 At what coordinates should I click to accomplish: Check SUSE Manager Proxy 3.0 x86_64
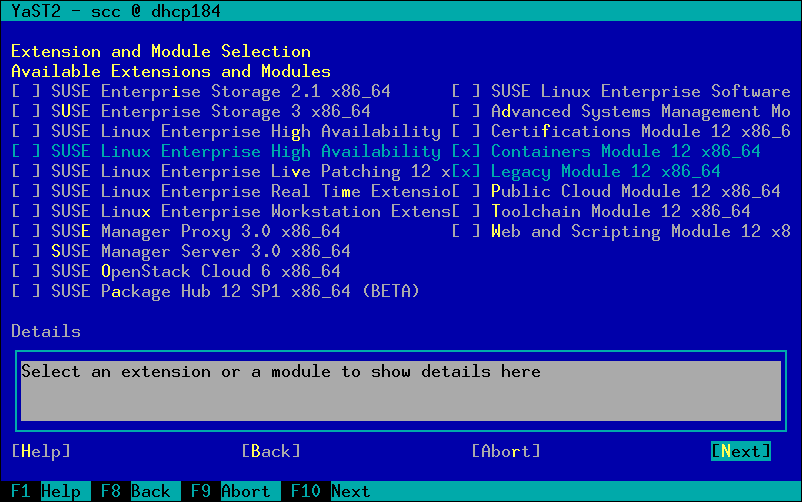[x=27, y=232]
